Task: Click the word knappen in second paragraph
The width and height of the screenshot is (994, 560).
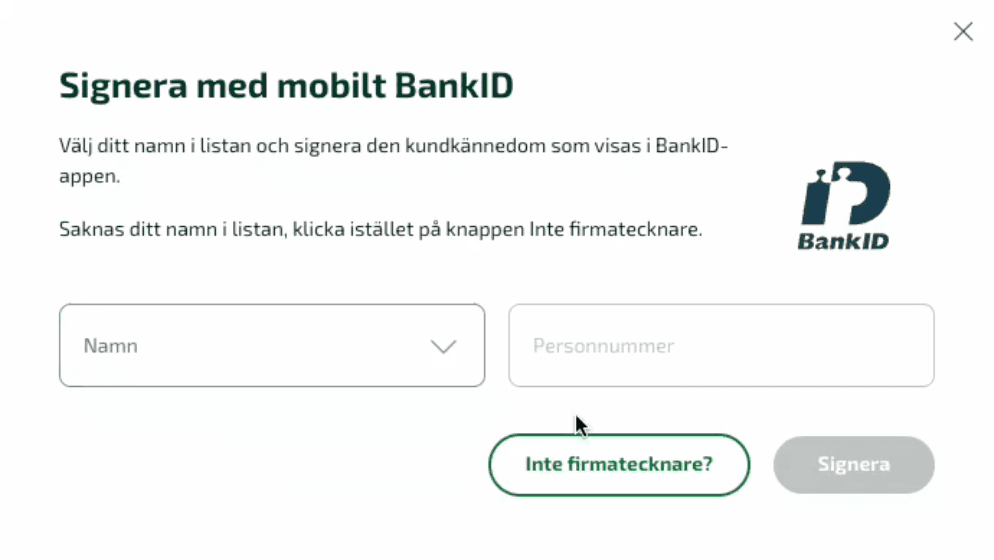Action: [x=485, y=229]
